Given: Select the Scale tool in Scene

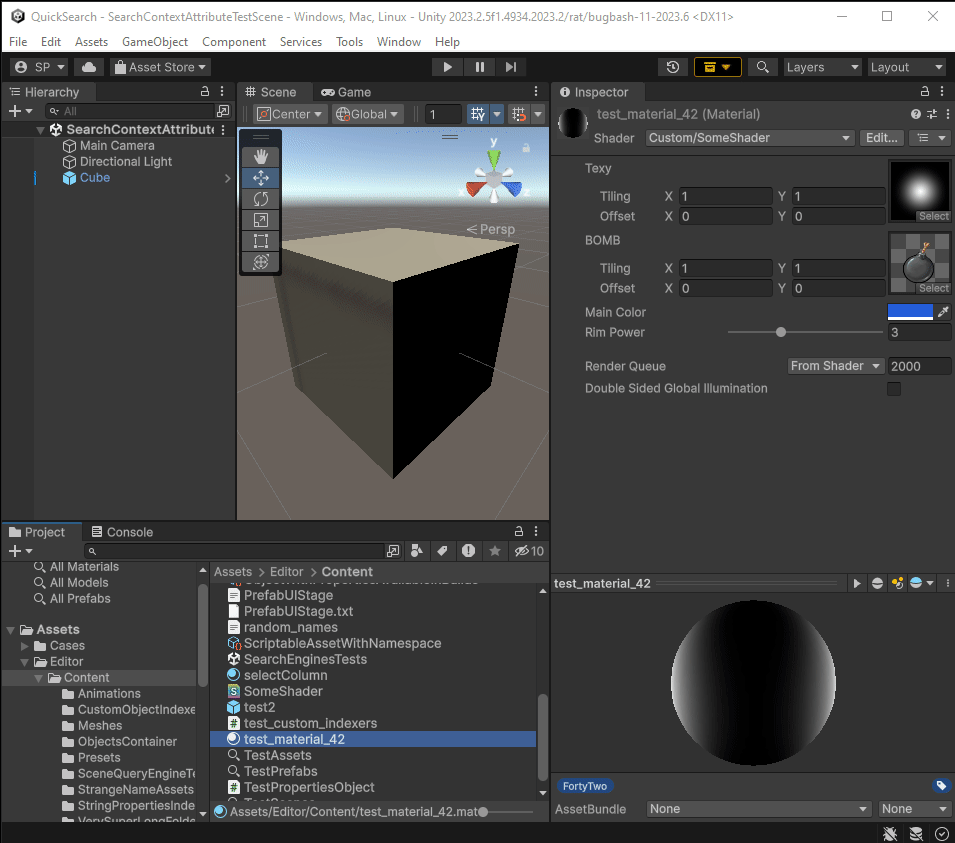Looking at the screenshot, I should tap(261, 220).
